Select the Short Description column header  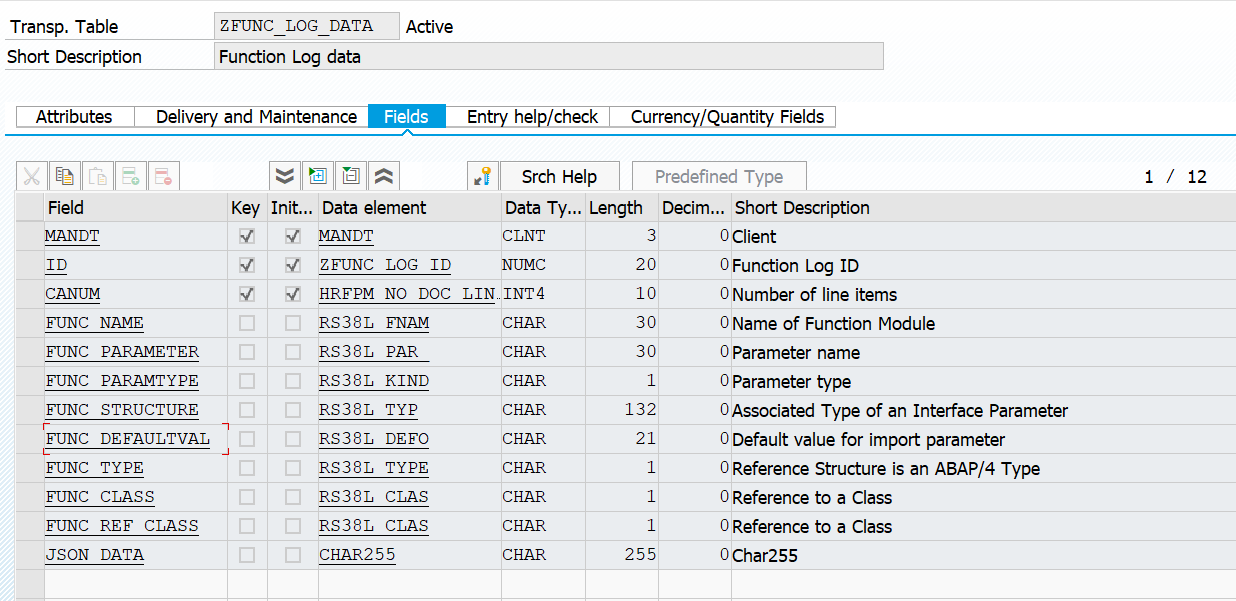tap(983, 208)
